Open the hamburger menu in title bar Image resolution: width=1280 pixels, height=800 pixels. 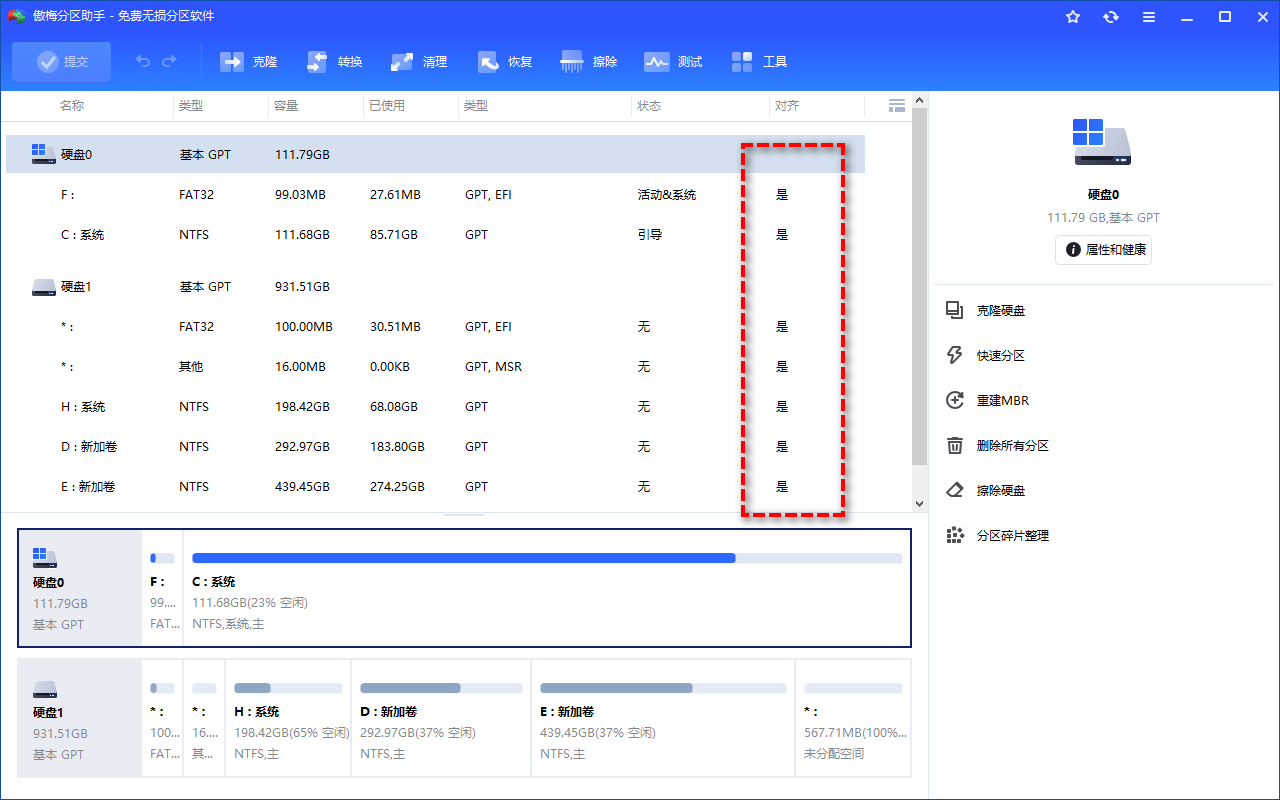click(1149, 17)
